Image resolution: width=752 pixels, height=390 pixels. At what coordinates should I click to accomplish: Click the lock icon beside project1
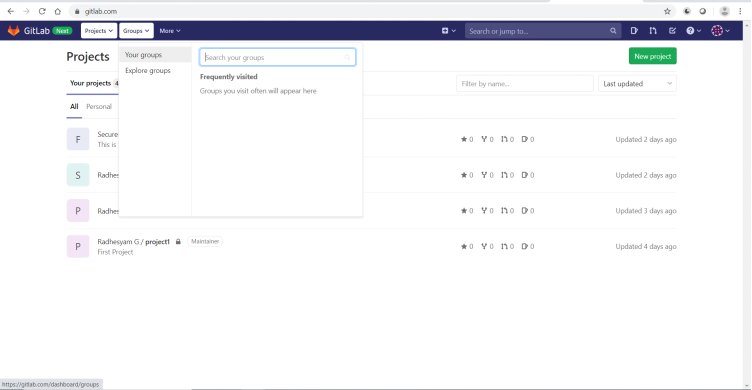178,242
